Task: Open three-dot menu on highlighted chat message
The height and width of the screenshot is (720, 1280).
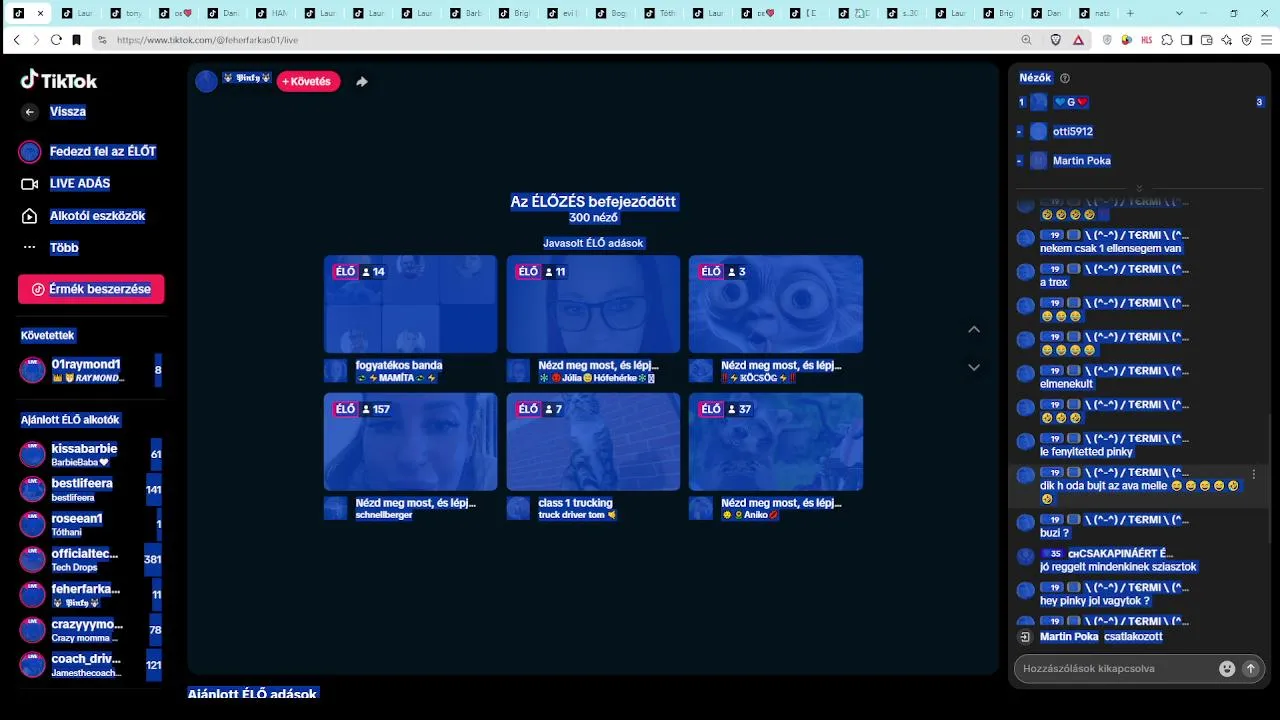Action: [x=1254, y=475]
